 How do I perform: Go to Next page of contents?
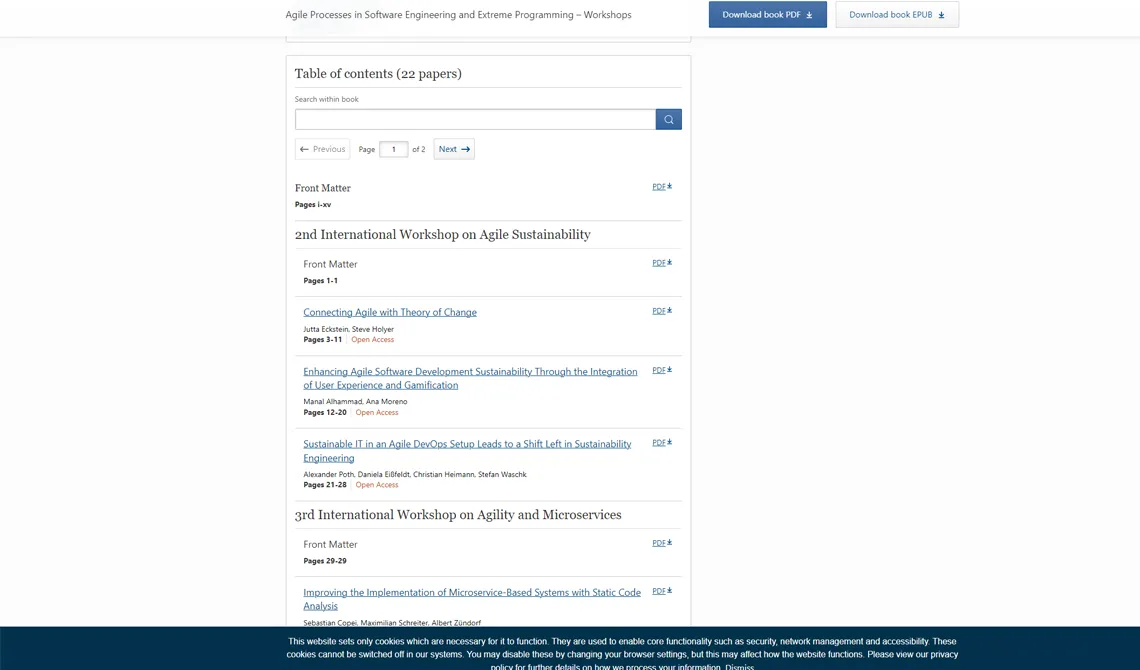[x=454, y=149]
